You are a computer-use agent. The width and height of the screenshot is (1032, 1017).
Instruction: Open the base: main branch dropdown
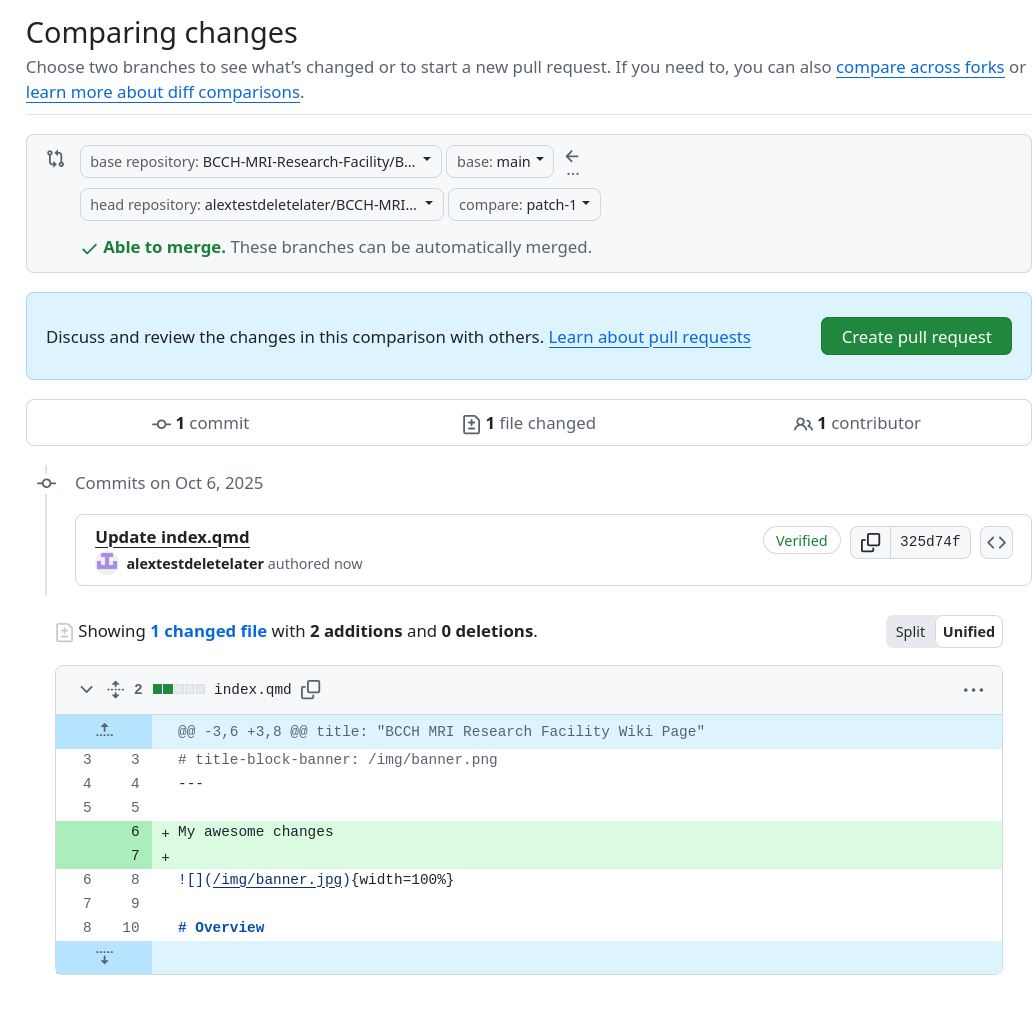coord(499,161)
